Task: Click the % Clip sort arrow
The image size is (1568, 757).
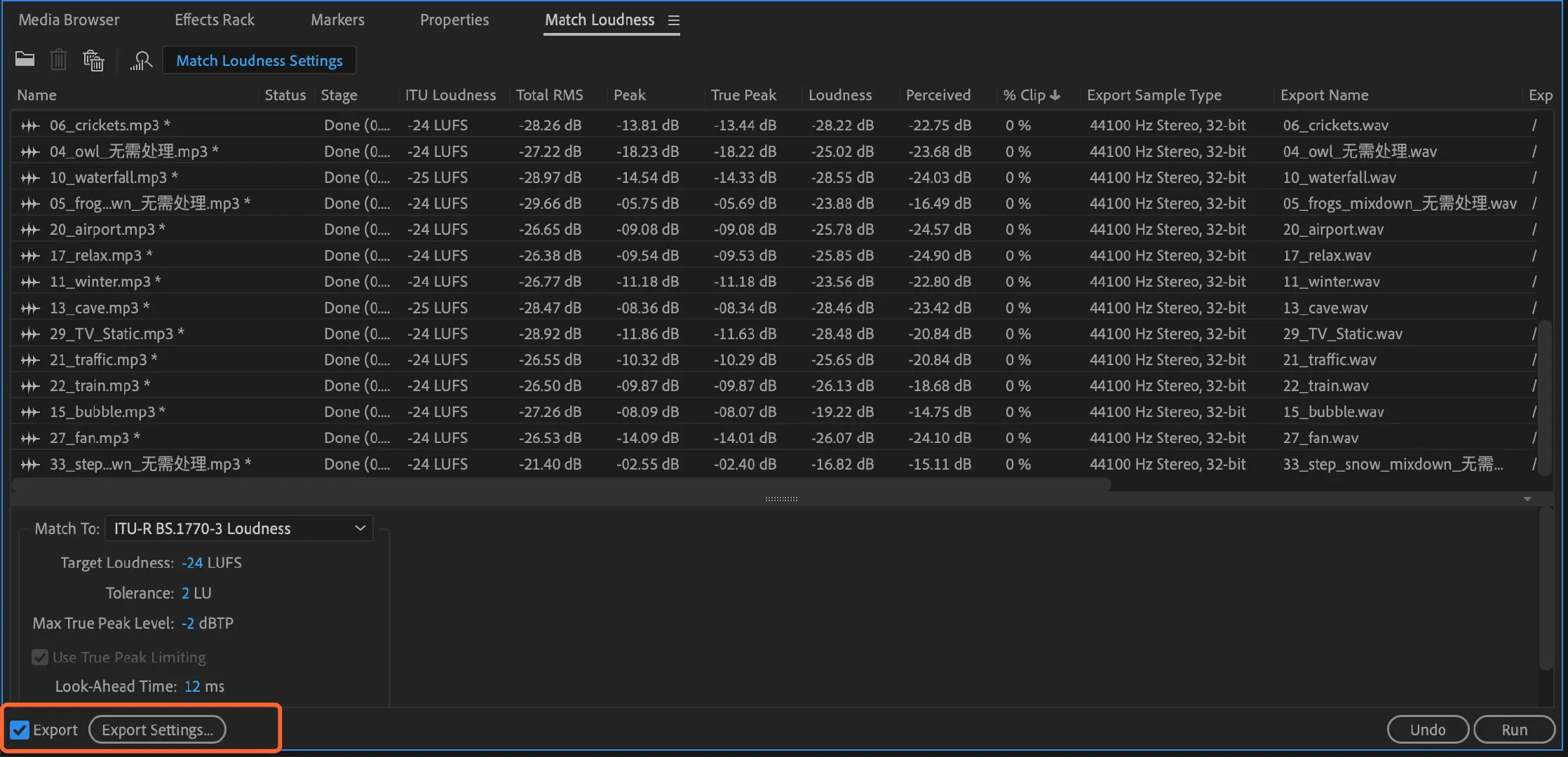Action: tap(1055, 95)
